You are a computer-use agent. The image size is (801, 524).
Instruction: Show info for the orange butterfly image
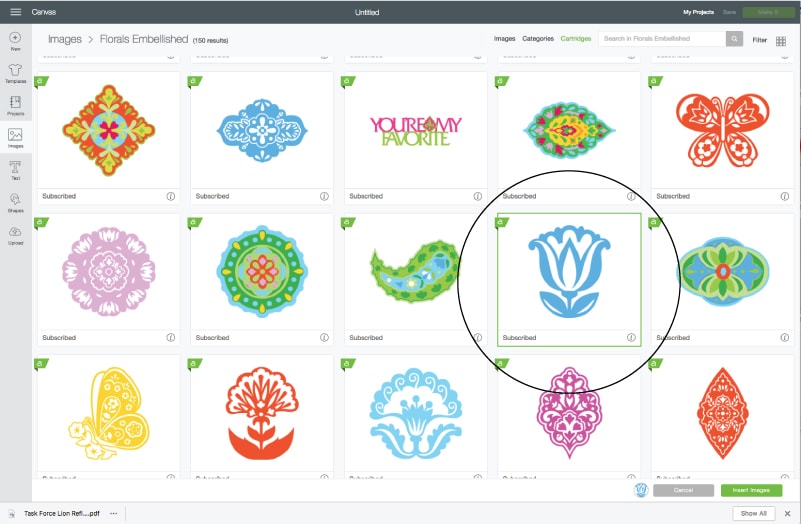click(x=785, y=196)
